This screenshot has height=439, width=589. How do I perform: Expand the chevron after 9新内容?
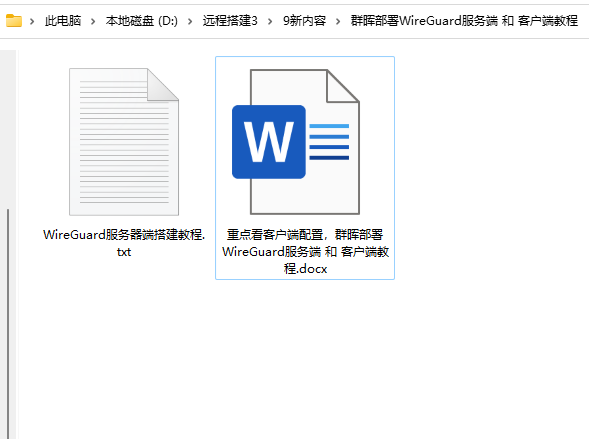[338, 21]
